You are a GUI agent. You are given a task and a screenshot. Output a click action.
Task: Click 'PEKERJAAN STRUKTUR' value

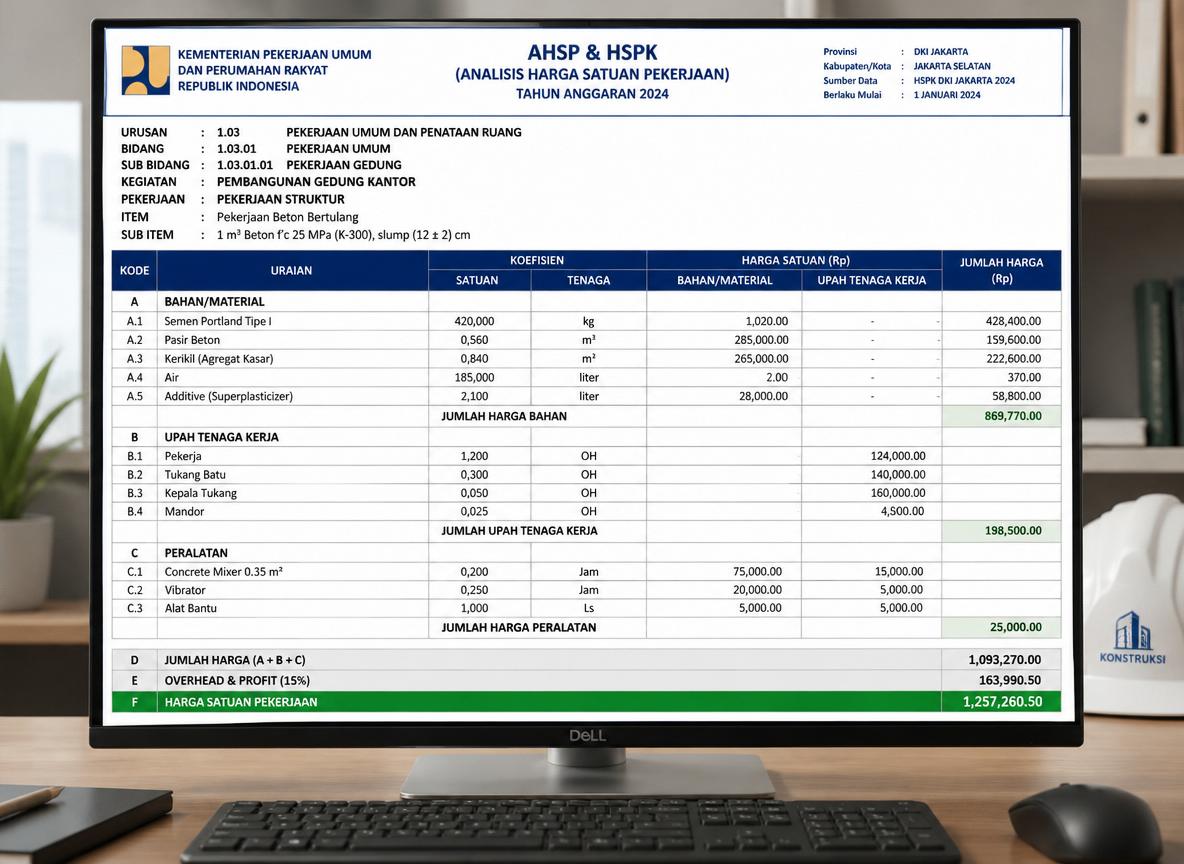pyautogui.click(x=280, y=199)
